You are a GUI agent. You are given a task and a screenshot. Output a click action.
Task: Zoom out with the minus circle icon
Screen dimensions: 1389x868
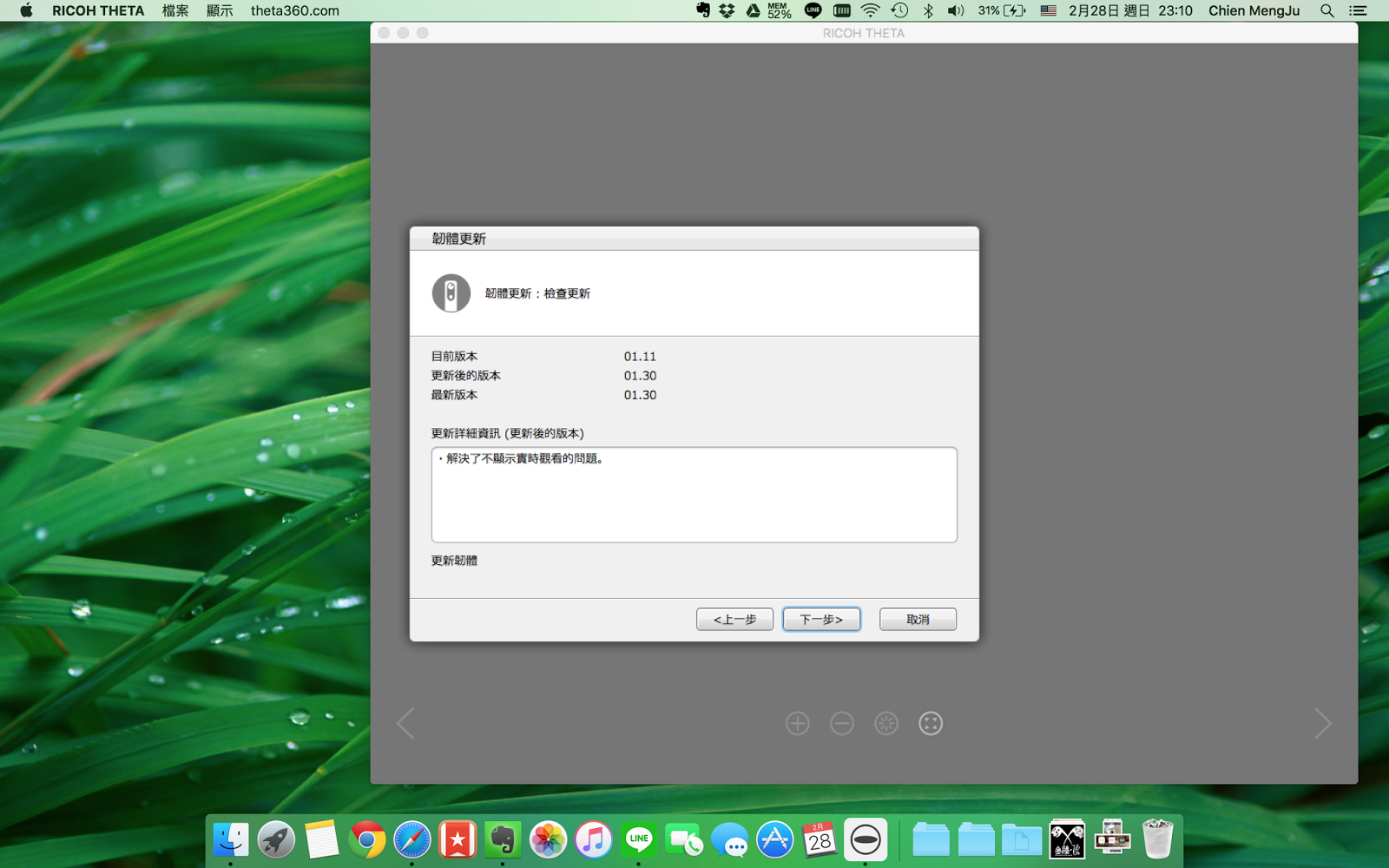click(x=842, y=723)
